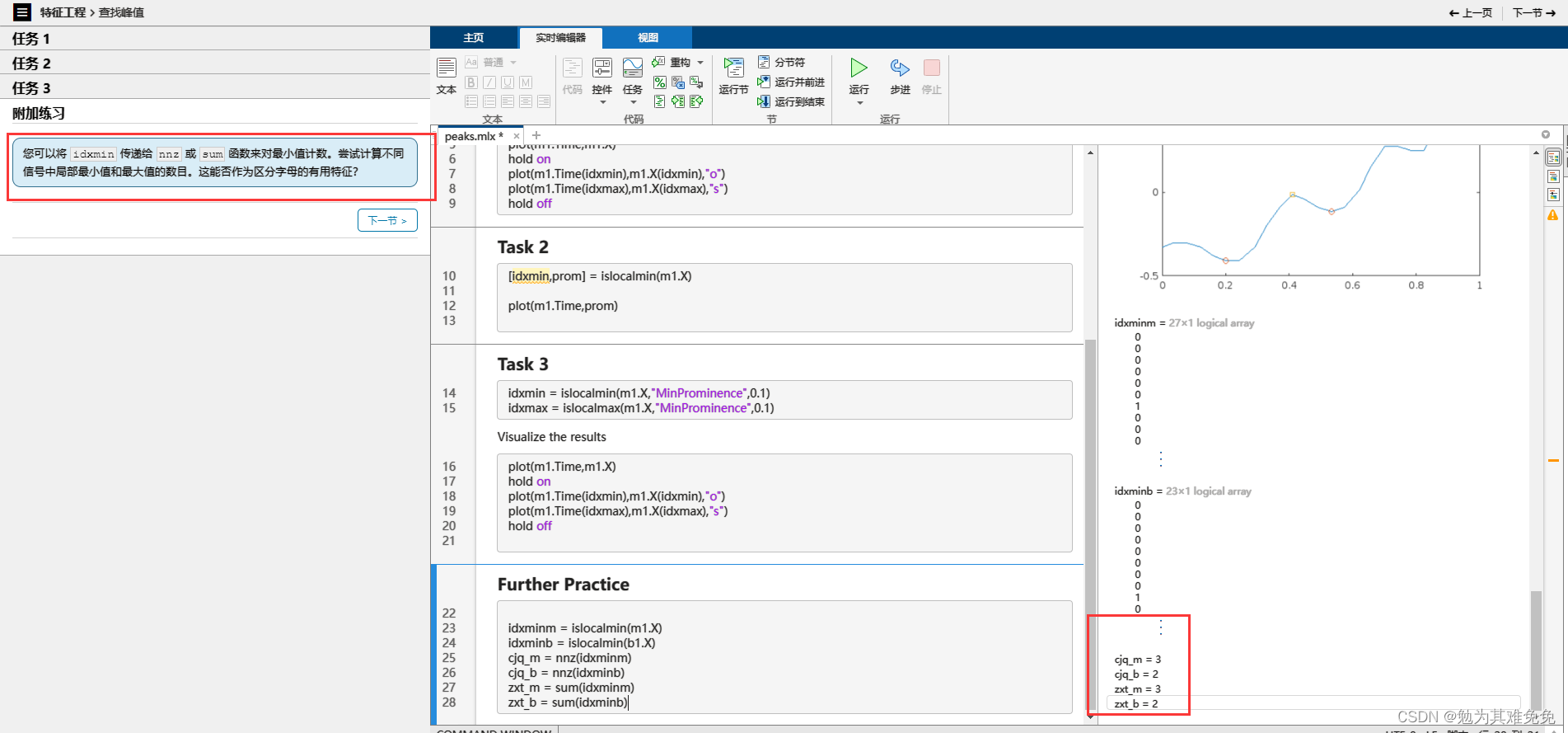Open the editor actions circular dropdown
The height and width of the screenshot is (733, 1568).
pos(1546,134)
